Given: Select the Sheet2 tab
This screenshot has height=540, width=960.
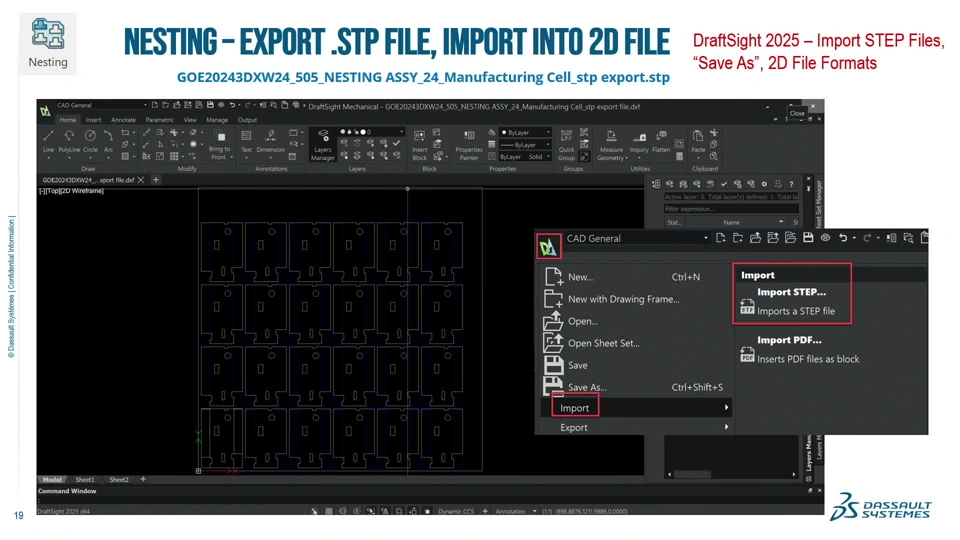Looking at the screenshot, I should (119, 479).
